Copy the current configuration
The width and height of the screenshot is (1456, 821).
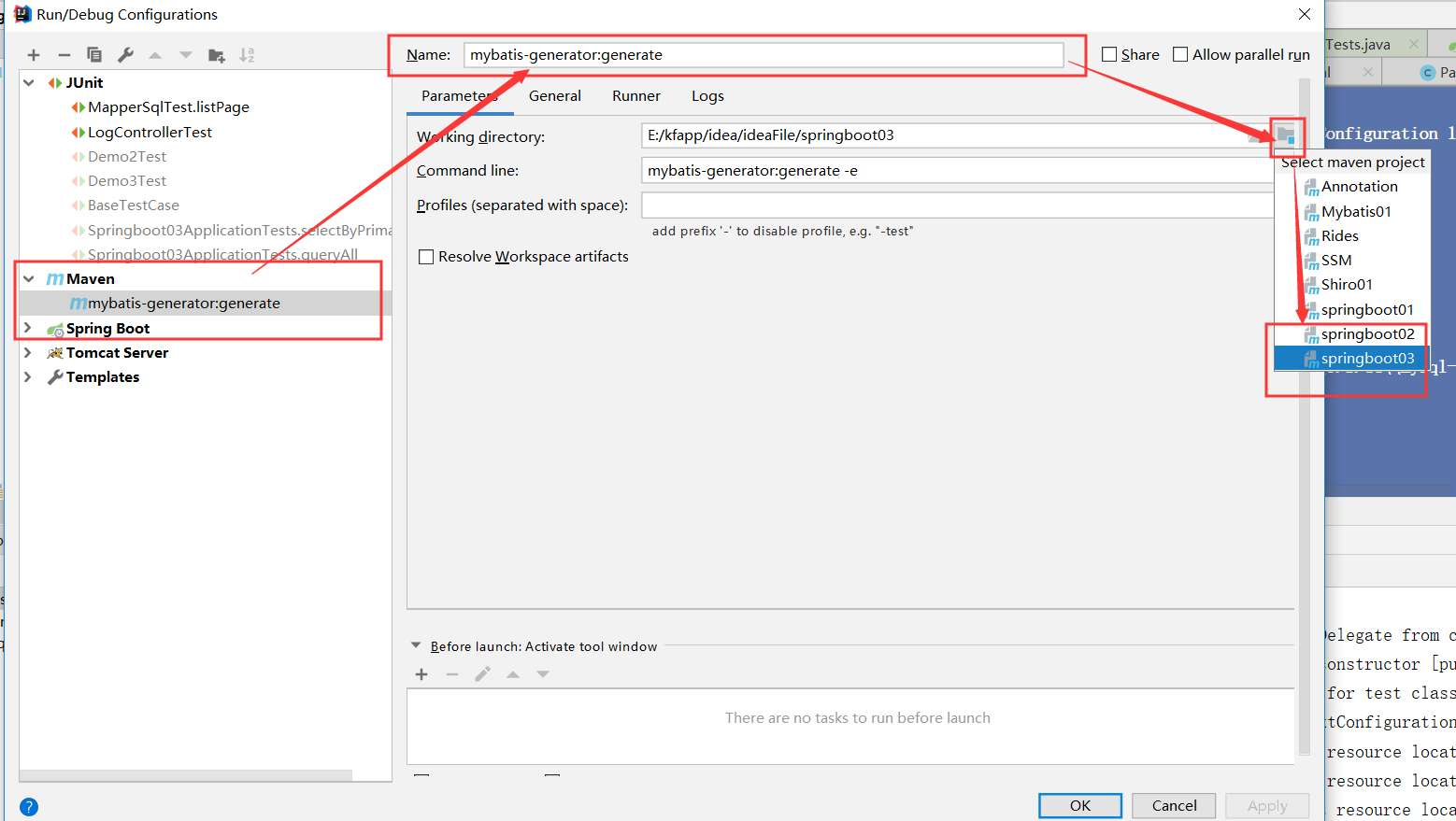coord(93,54)
